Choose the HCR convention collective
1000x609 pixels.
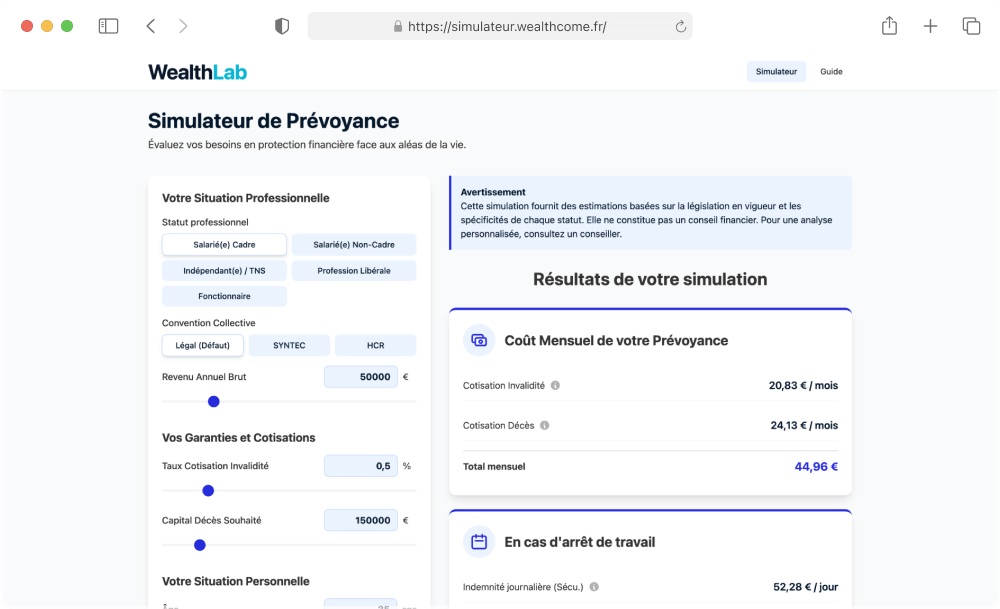375,344
